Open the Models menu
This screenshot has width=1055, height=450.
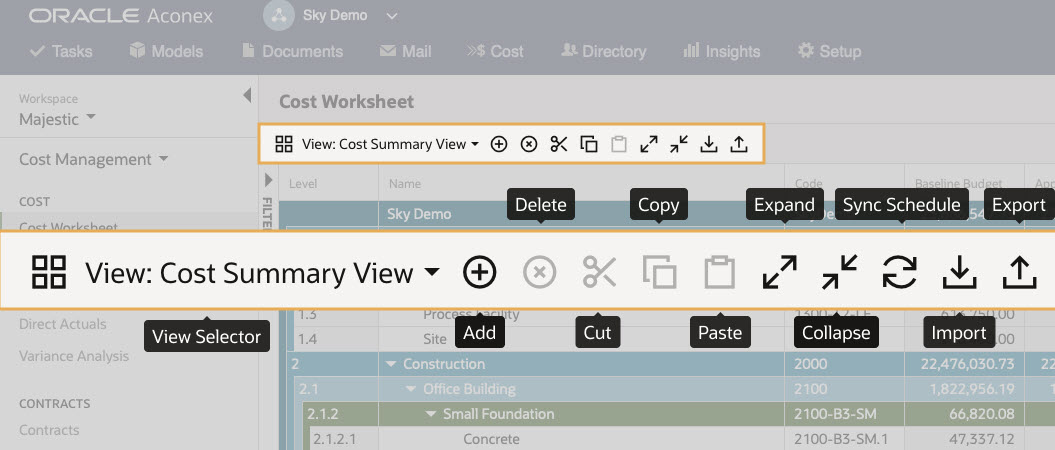[166, 51]
